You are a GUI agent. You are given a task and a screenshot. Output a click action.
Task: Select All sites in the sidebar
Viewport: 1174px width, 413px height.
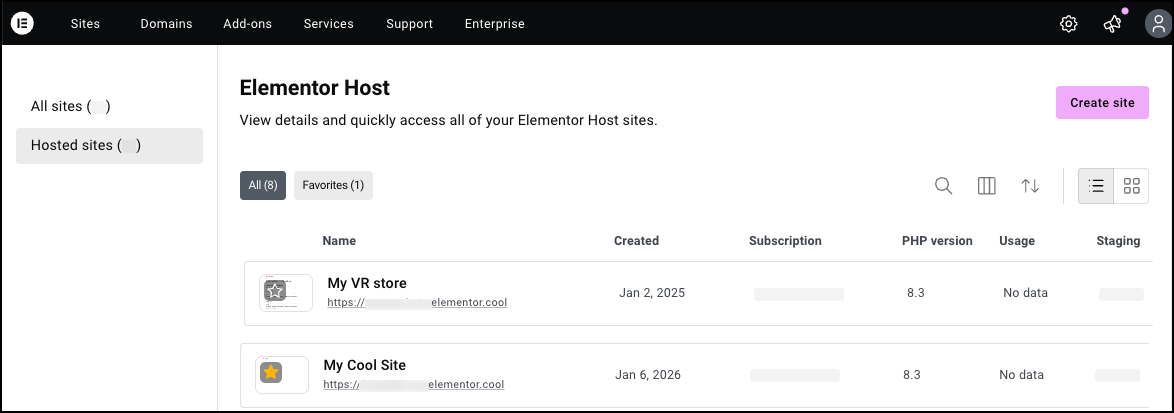70,106
